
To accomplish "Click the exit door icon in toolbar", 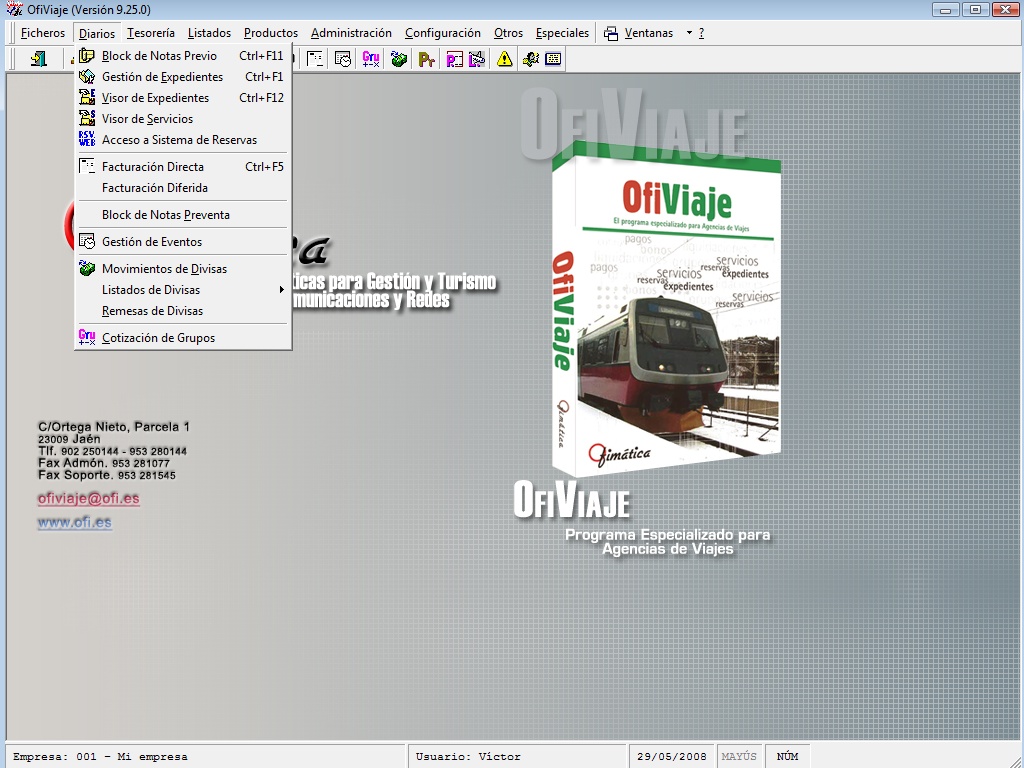I will click(x=38, y=59).
